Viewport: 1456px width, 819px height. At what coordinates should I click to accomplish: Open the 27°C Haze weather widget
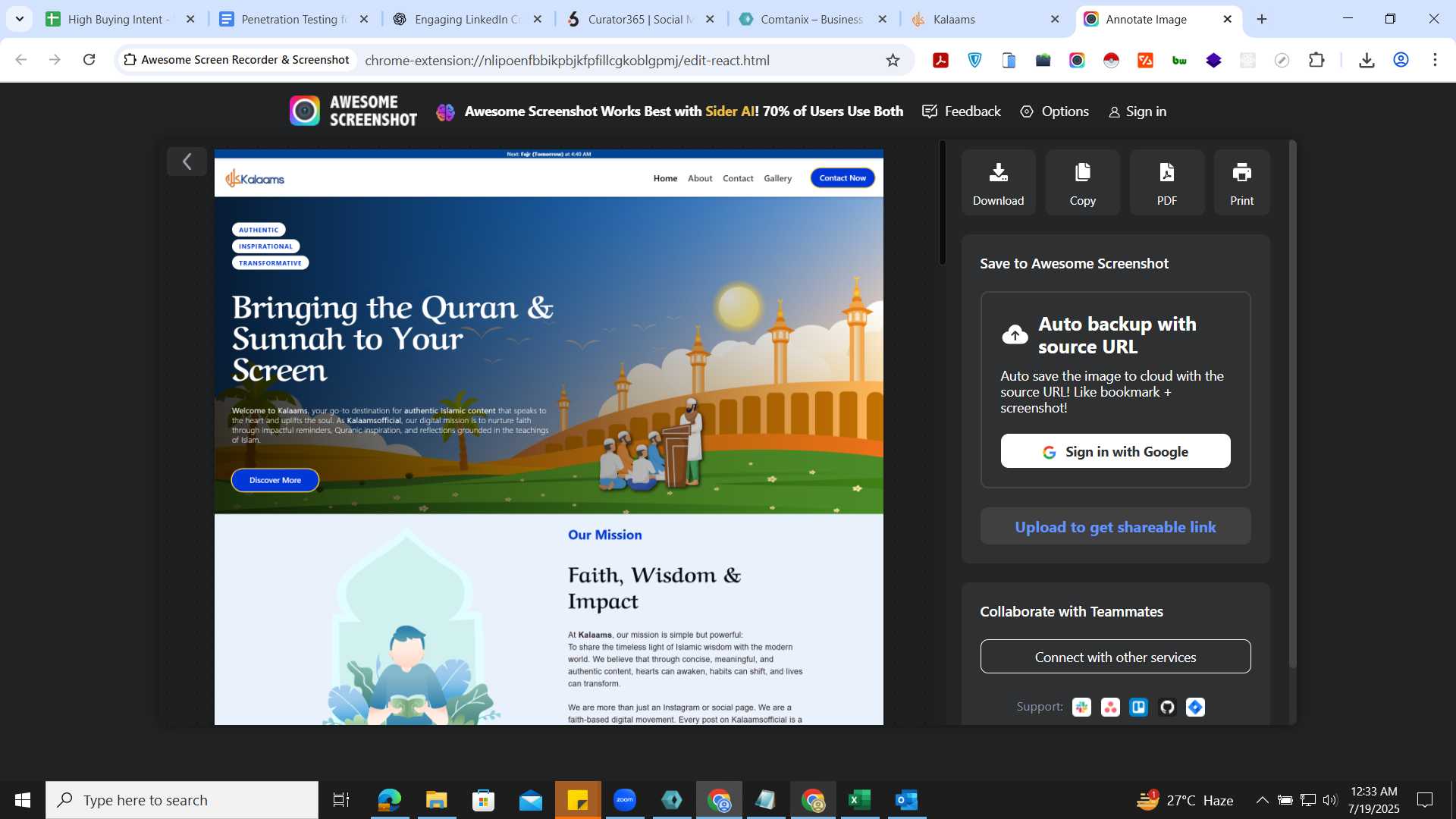click(x=1185, y=800)
